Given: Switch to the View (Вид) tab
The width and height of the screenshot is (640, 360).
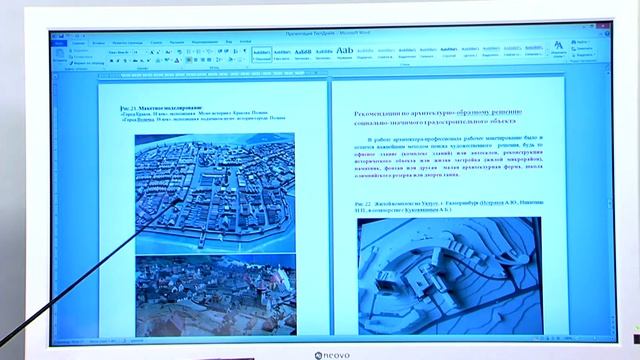Looking at the screenshot, I should [229, 42].
